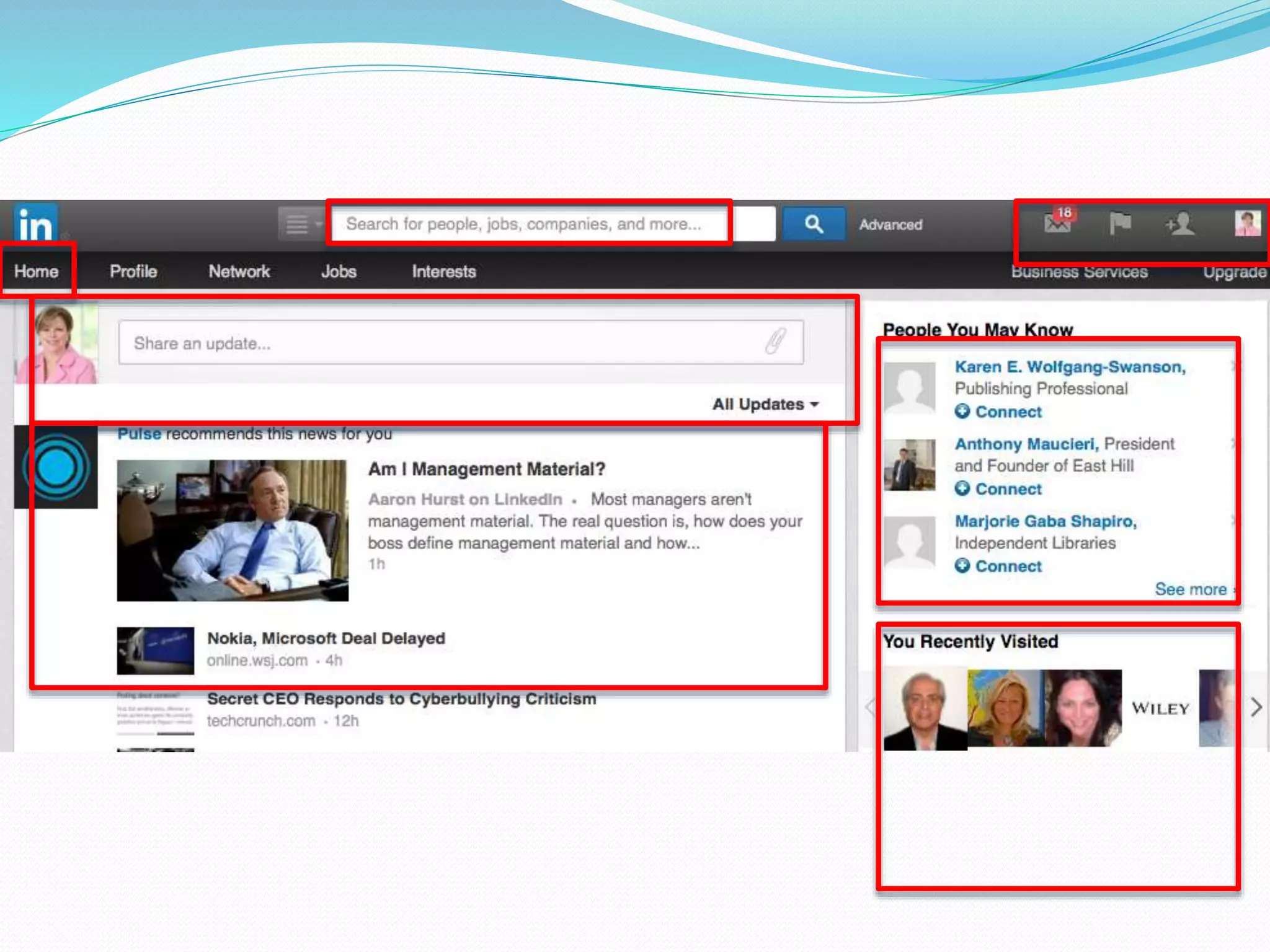Open the notifications flag icon
The height and width of the screenshot is (952, 1270).
coord(1120,223)
